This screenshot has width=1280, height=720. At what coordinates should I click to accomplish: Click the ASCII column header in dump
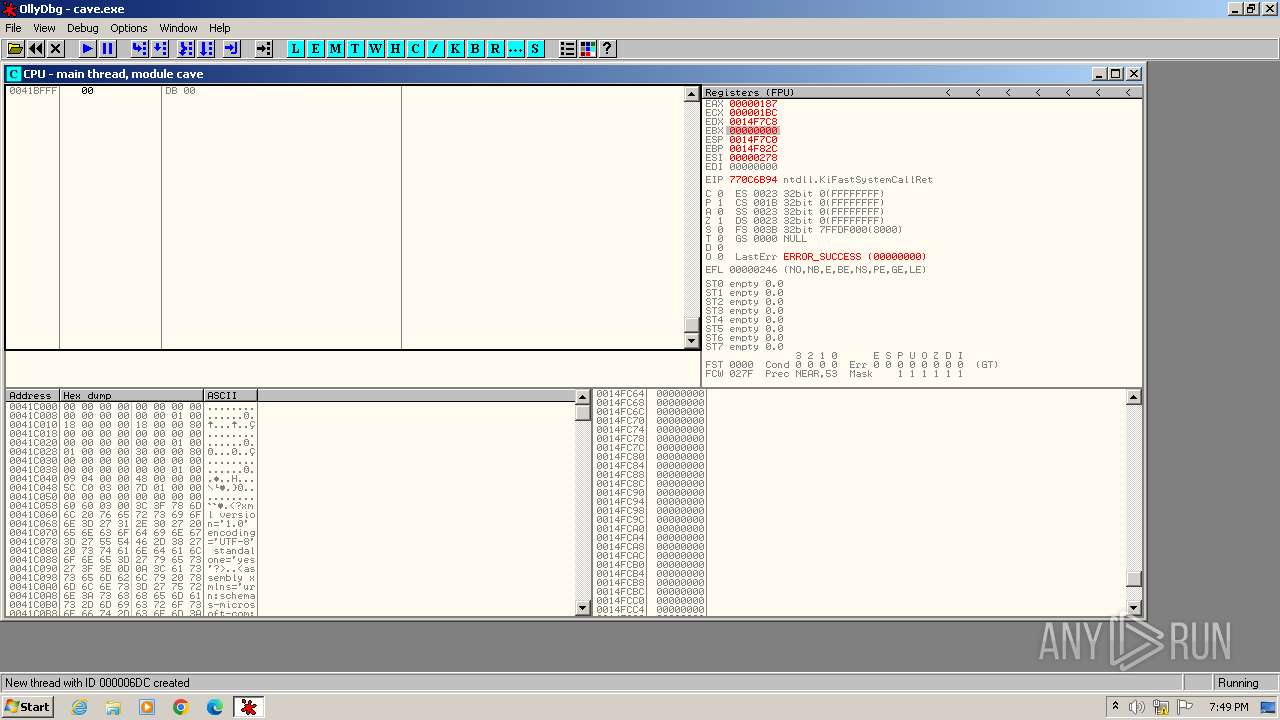(x=230, y=395)
